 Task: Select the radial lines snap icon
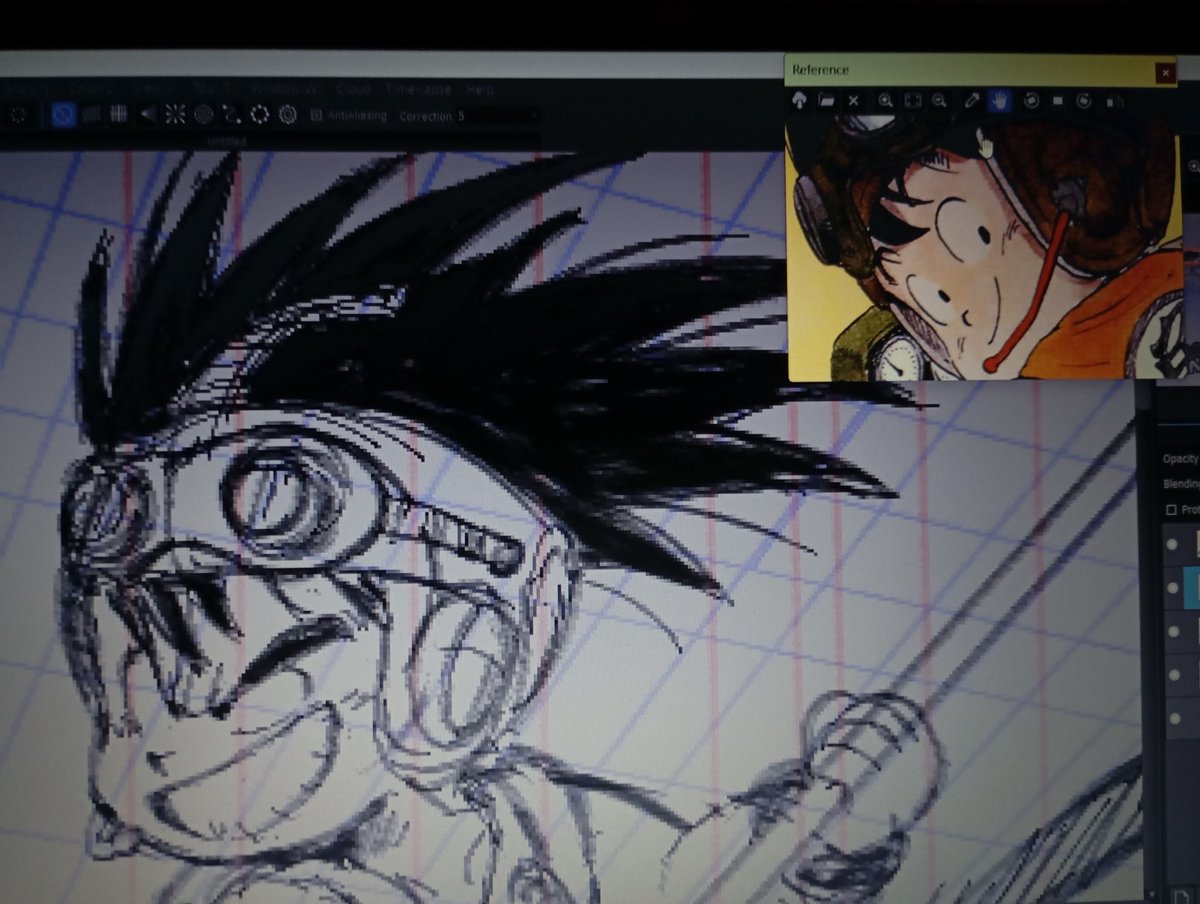tap(175, 114)
